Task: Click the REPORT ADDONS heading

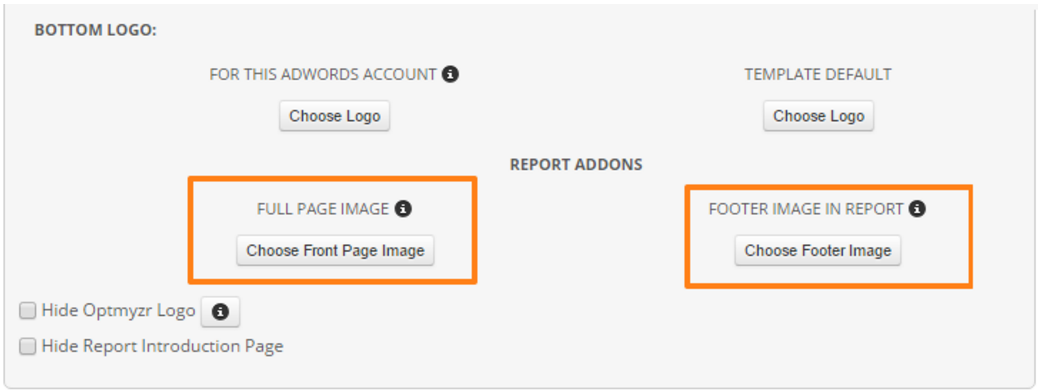Action: click(576, 164)
